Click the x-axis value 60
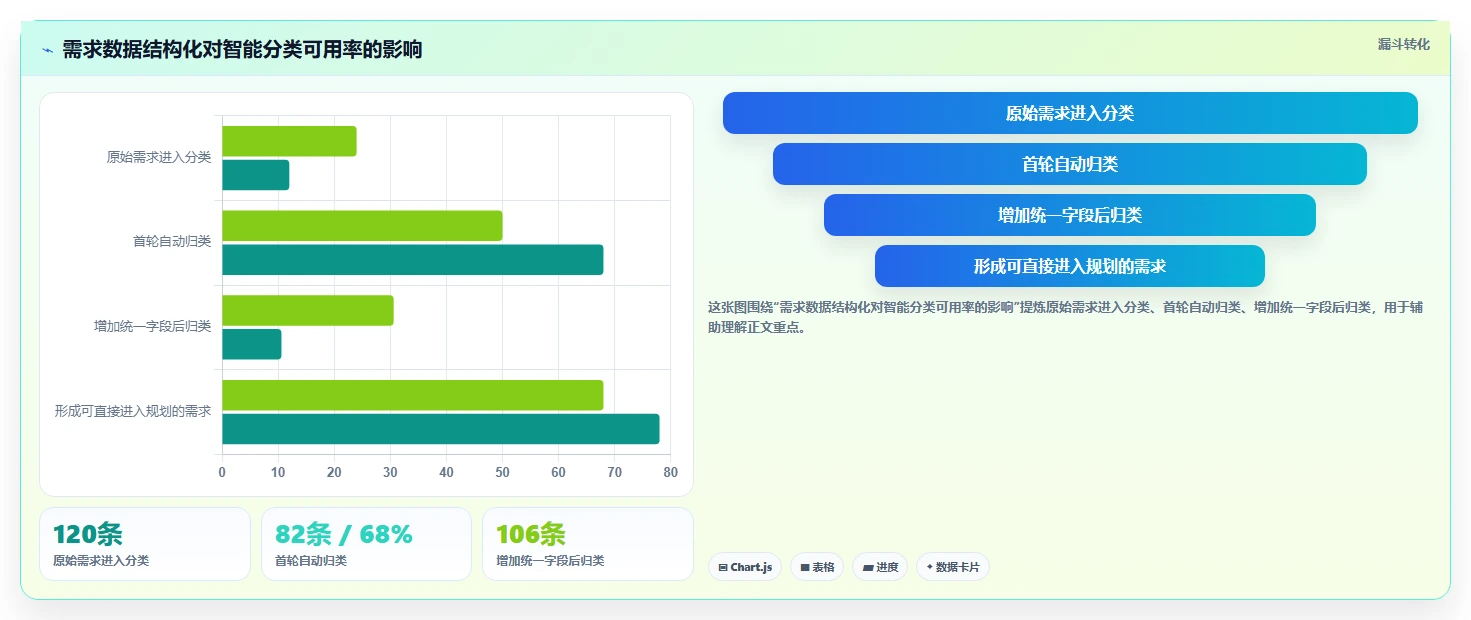The image size is (1471, 620). 558,472
